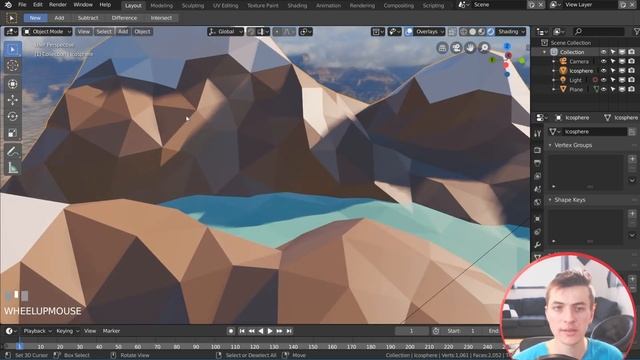Switch to Wireframe viewport shading

pyautogui.click(x=464, y=31)
